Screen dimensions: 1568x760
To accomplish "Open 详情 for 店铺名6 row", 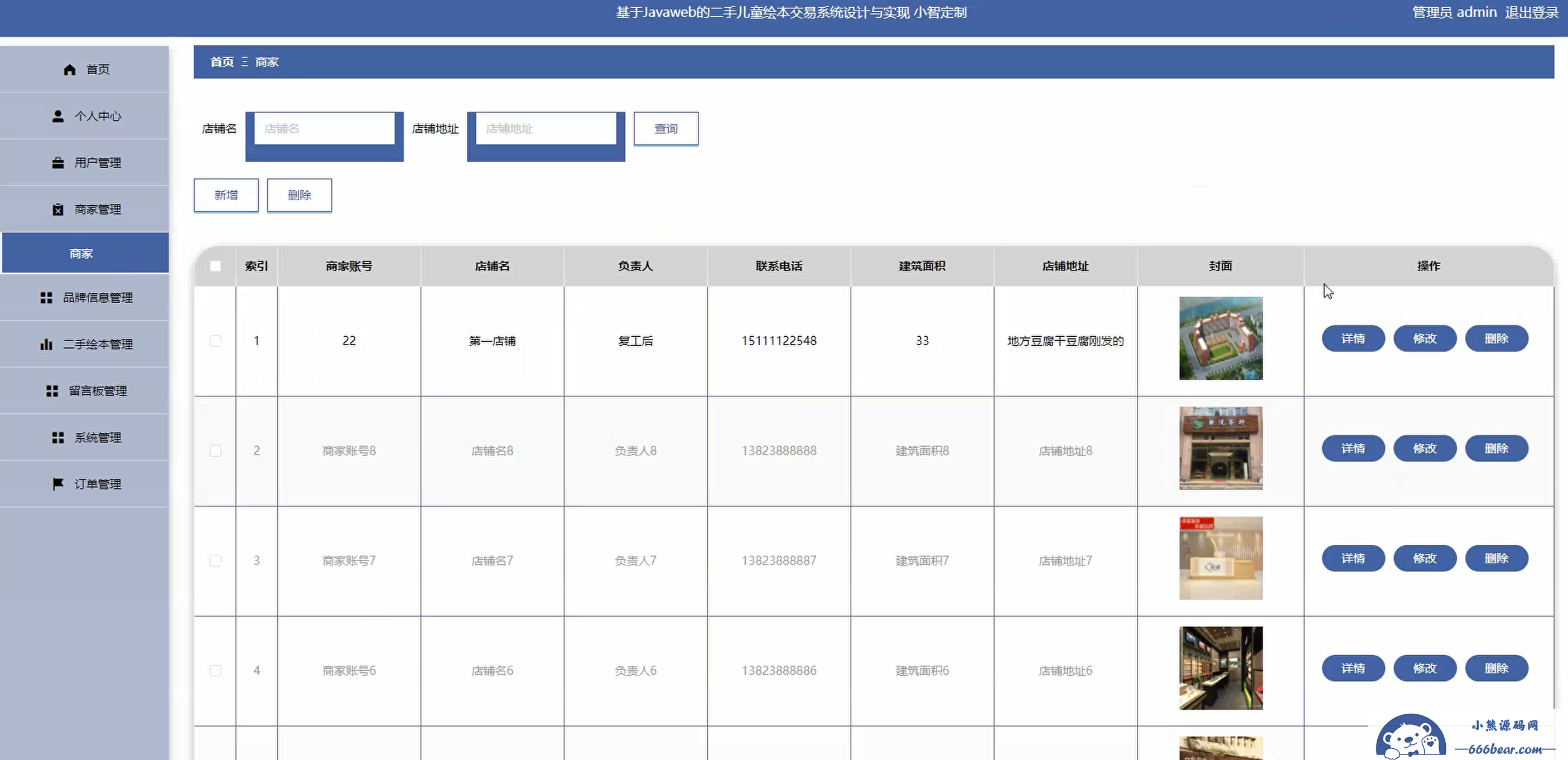I will (1353, 668).
